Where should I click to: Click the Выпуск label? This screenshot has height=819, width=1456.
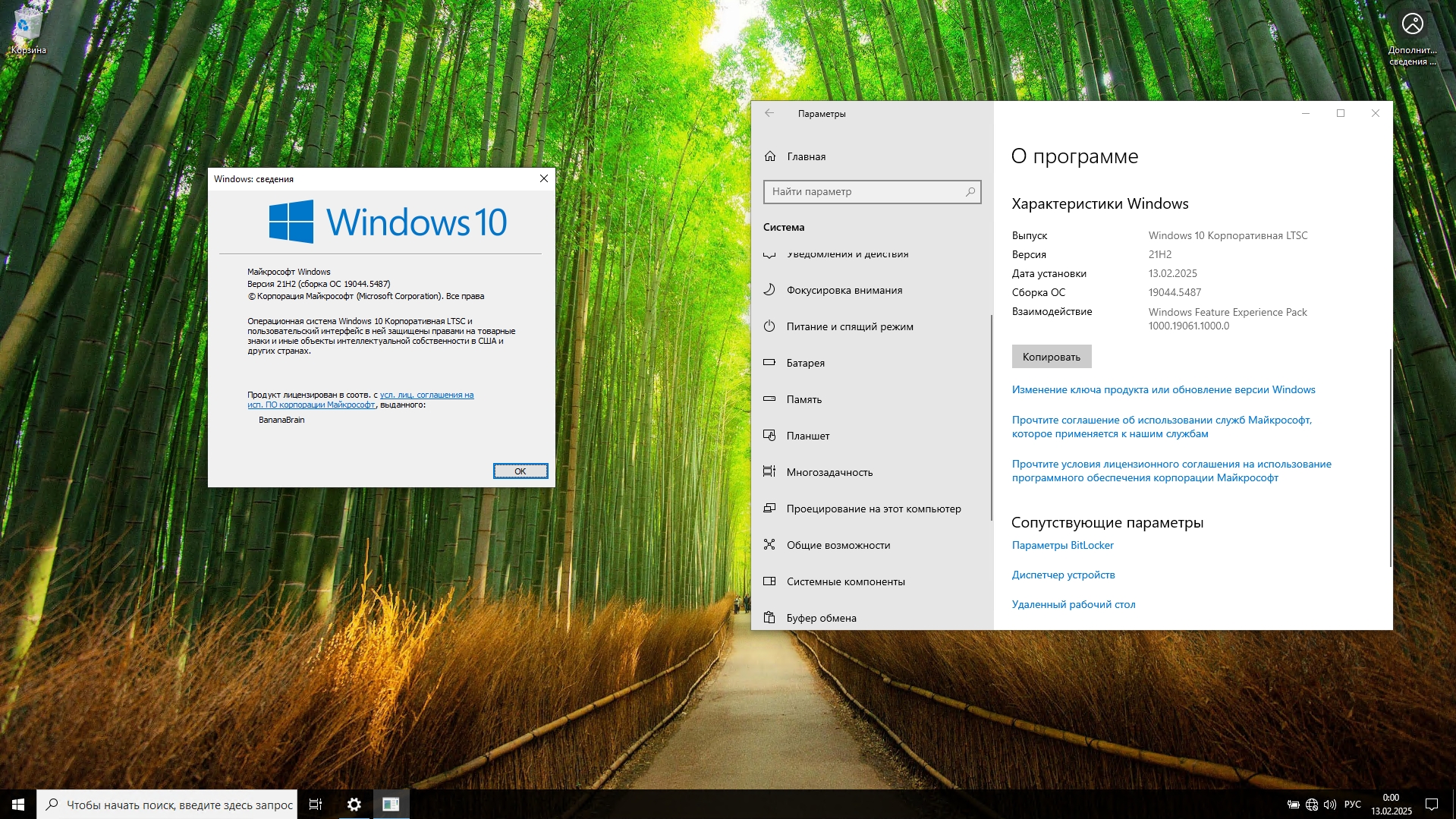point(1030,235)
